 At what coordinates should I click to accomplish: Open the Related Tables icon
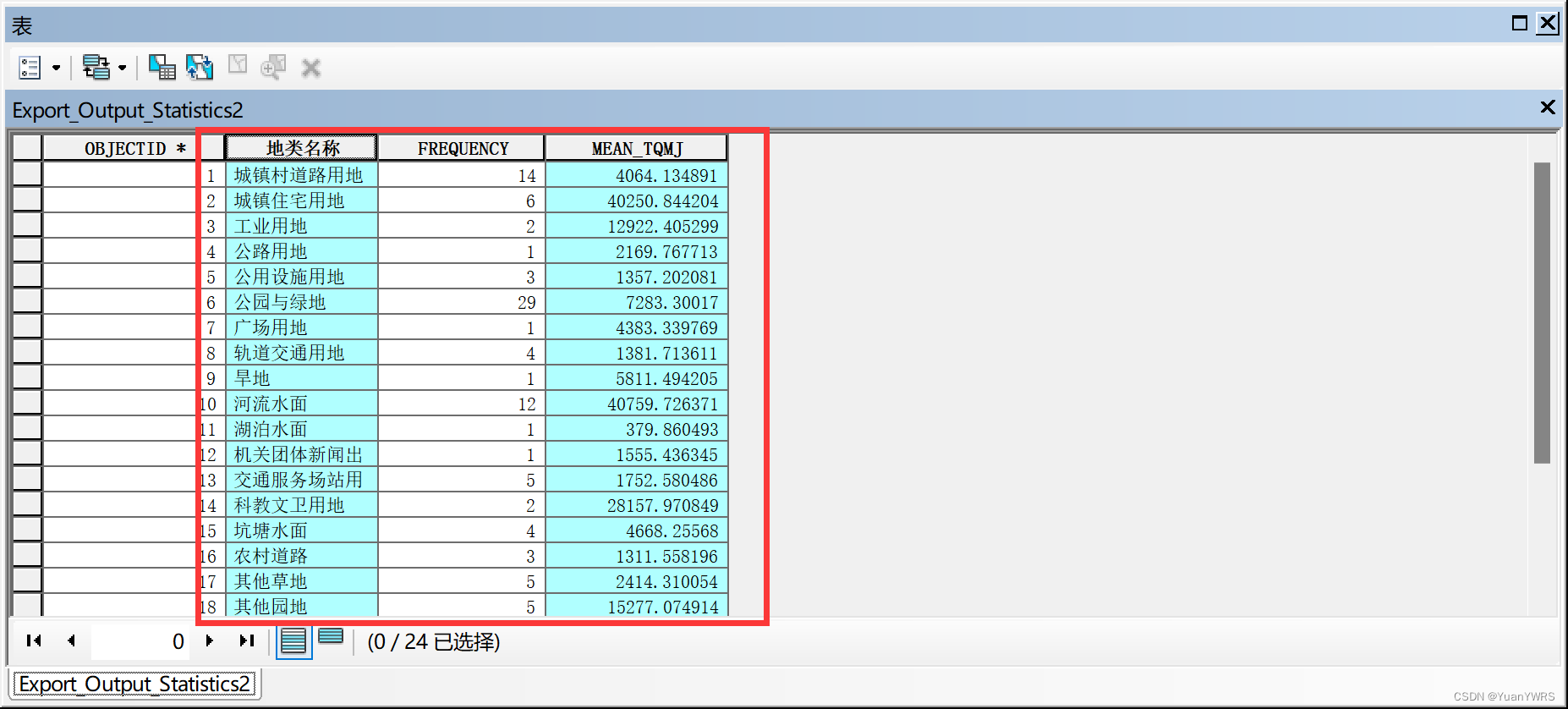click(96, 68)
